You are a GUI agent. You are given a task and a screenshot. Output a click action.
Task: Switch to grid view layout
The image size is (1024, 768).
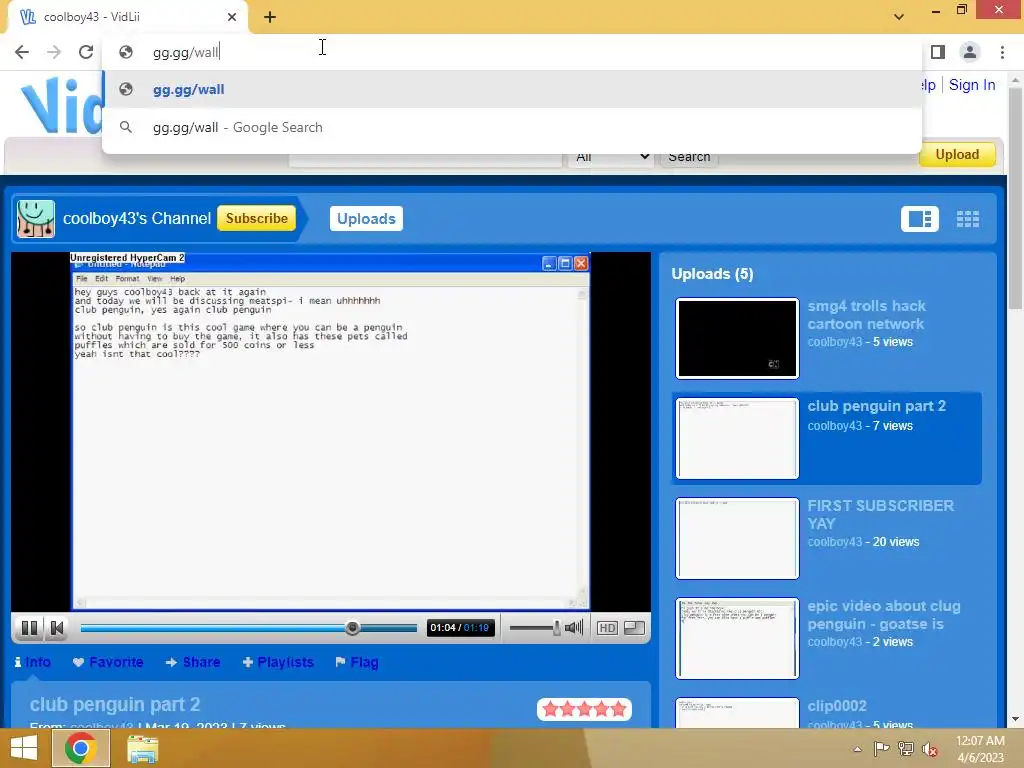968,219
